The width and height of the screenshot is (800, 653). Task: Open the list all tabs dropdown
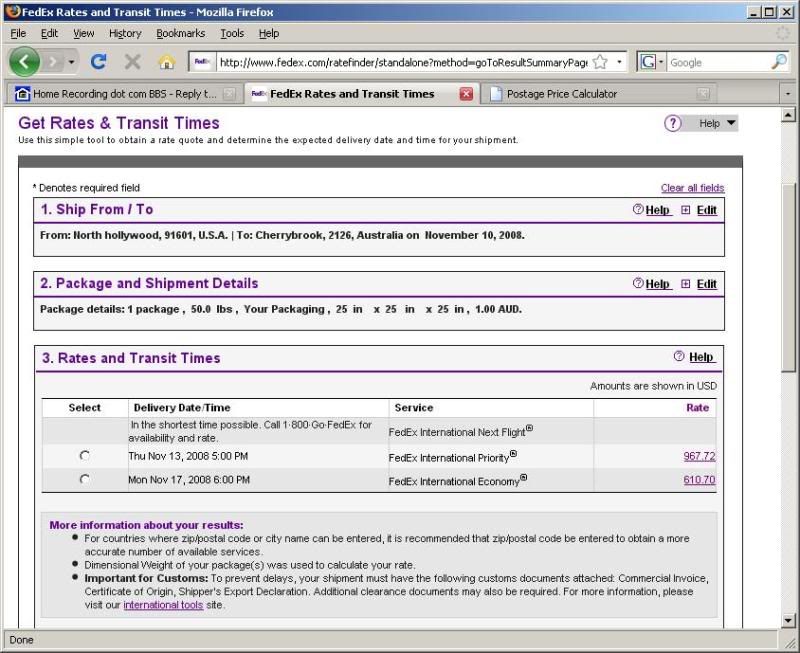(788, 94)
